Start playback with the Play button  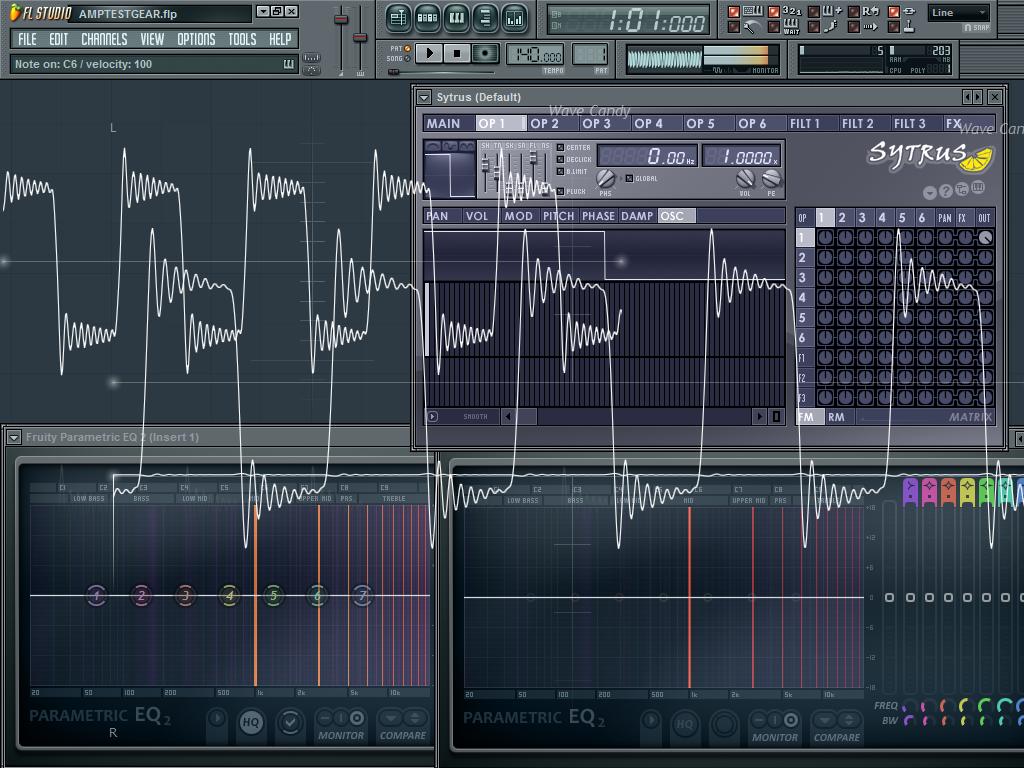[429, 53]
